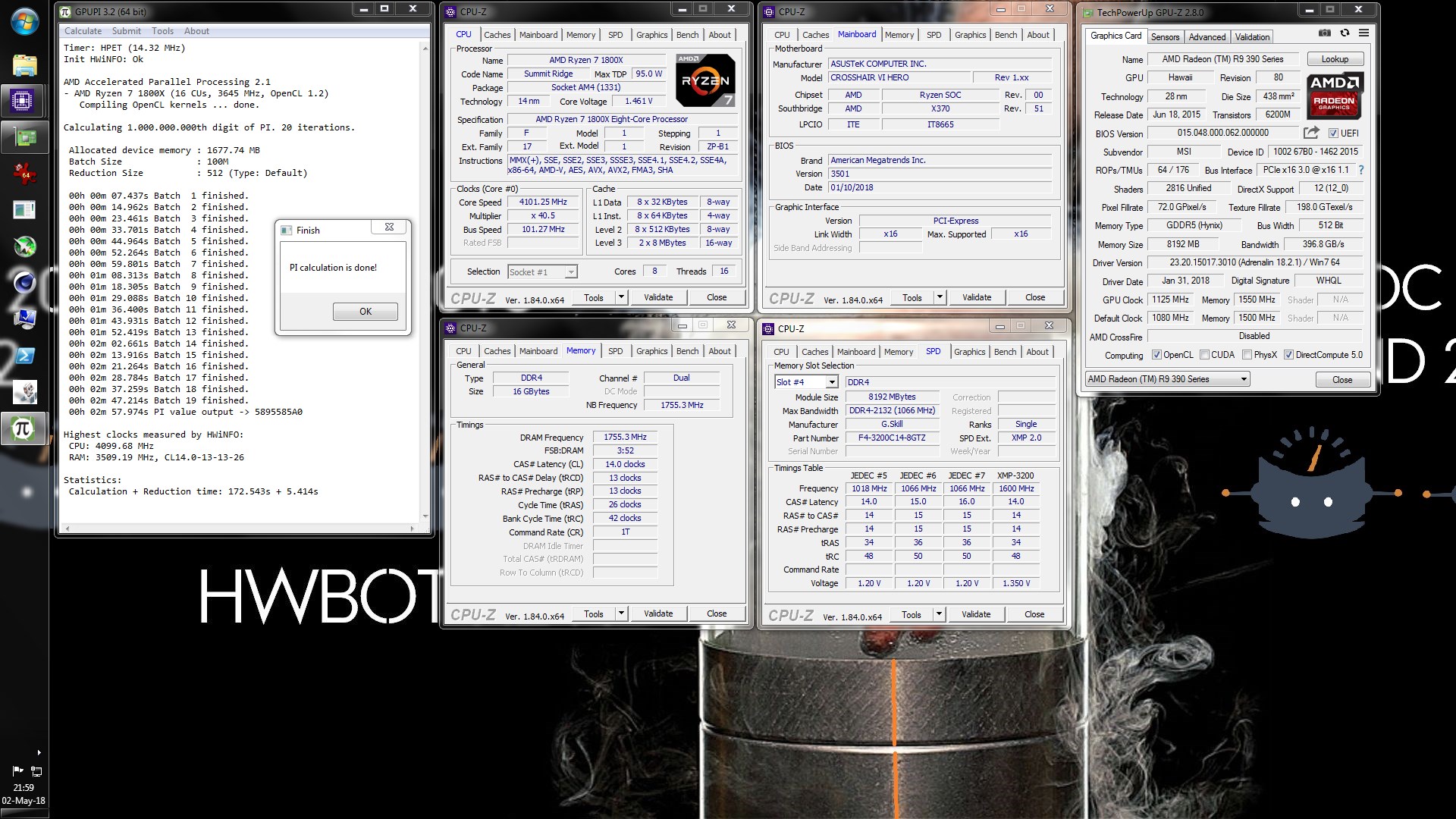Click Tools button in Mainboard CPU-Z window

[912, 297]
